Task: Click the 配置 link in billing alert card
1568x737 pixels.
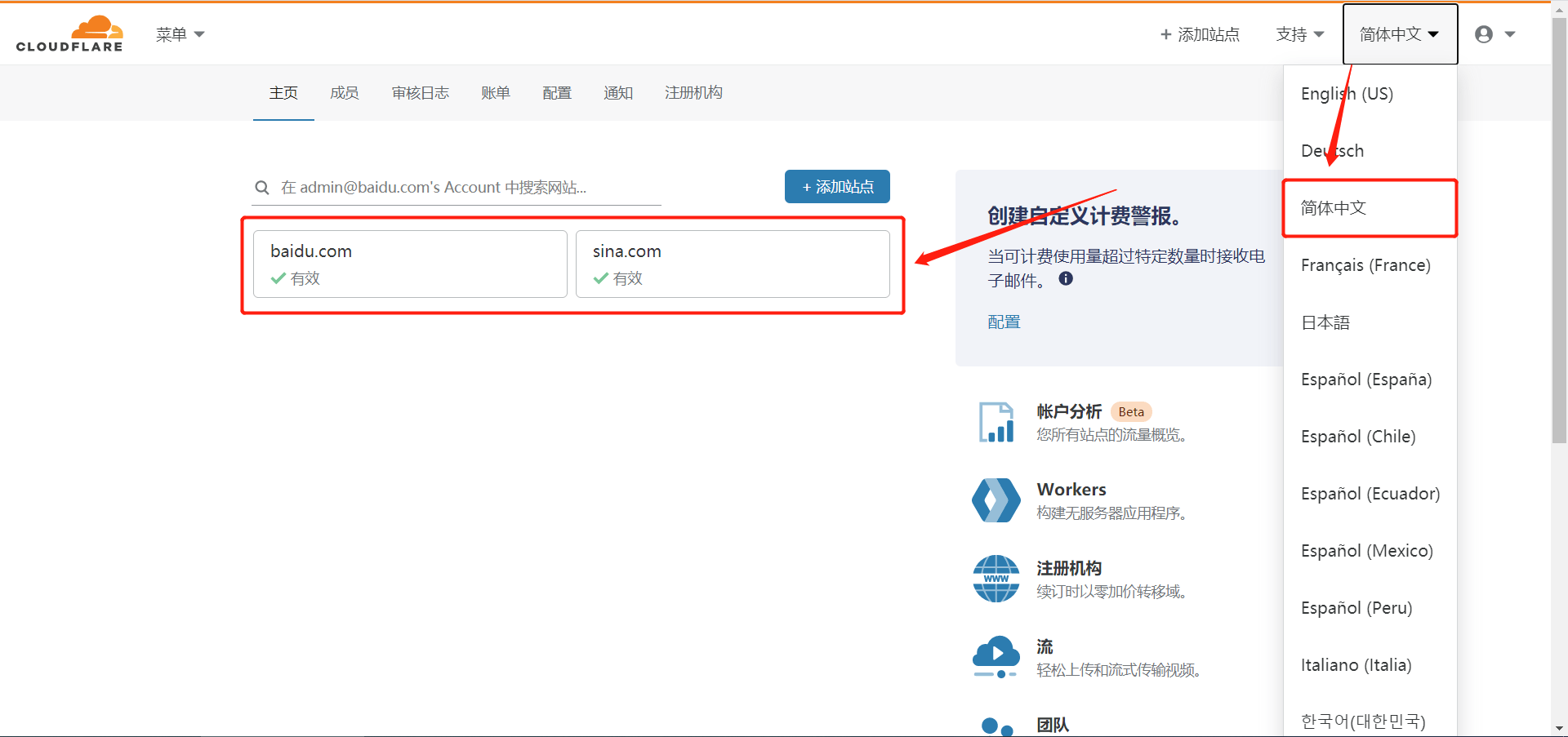Action: pos(1004,322)
